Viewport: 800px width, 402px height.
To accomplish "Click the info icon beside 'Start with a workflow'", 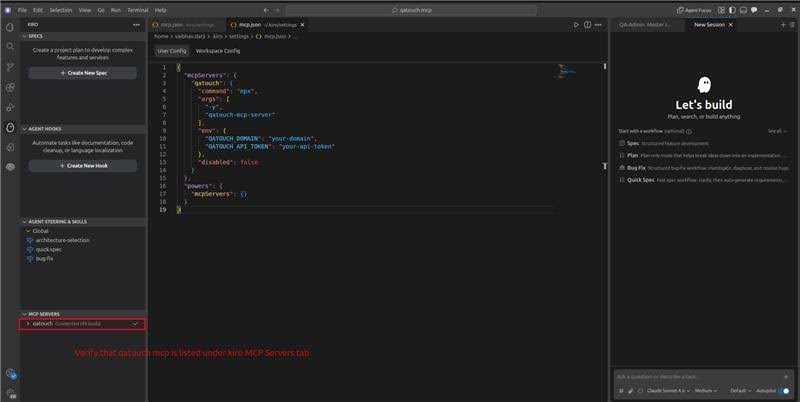I will 689,132.
